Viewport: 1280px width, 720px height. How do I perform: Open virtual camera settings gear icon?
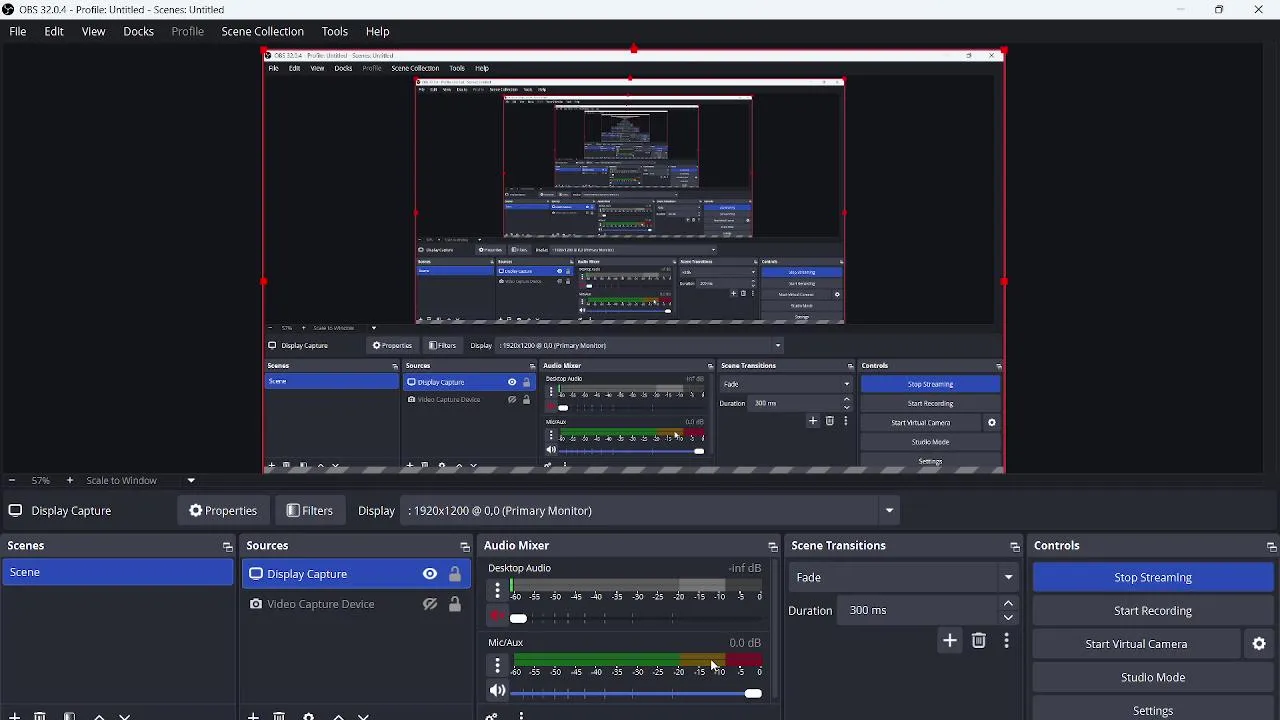pos(1259,645)
